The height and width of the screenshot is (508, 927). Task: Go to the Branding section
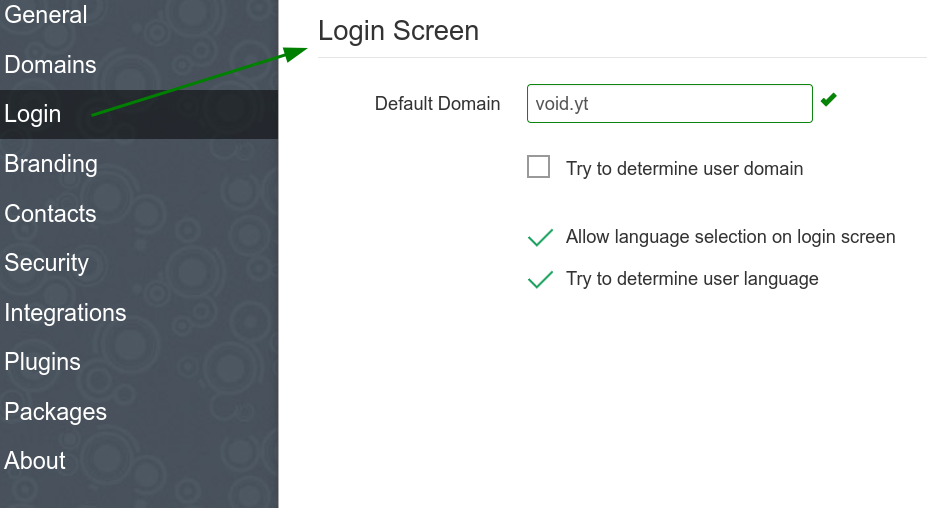[51, 164]
